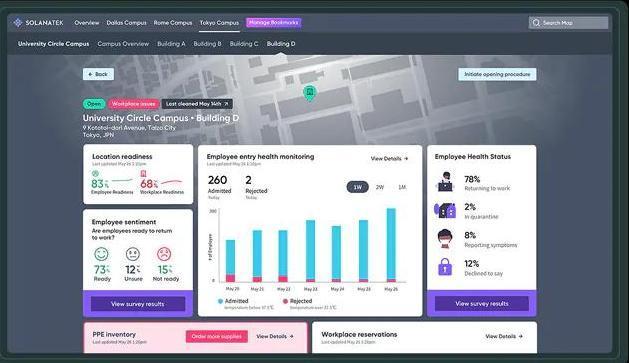Click the Reporting symptoms masked face icon
Viewport: 629px width, 363px height.
[x=445, y=239]
